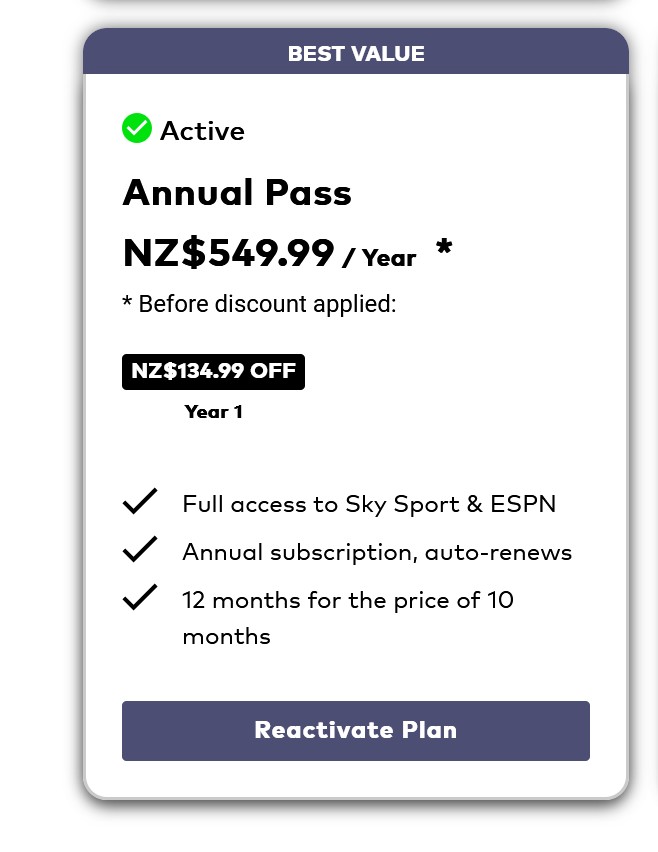The width and height of the screenshot is (658, 852).
Task: Click the Annual Pass plan heading
Action: pyautogui.click(x=237, y=193)
